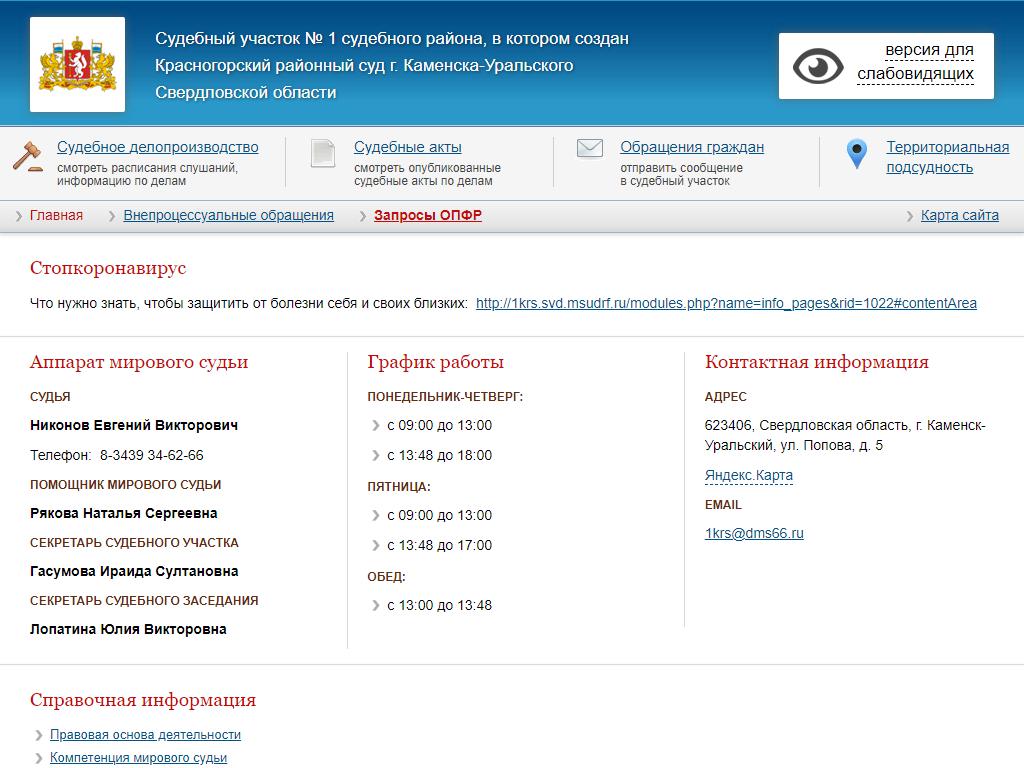Click the map pin territorial jurisdiction icon
Screen dimensions: 1024x768
(x=856, y=154)
